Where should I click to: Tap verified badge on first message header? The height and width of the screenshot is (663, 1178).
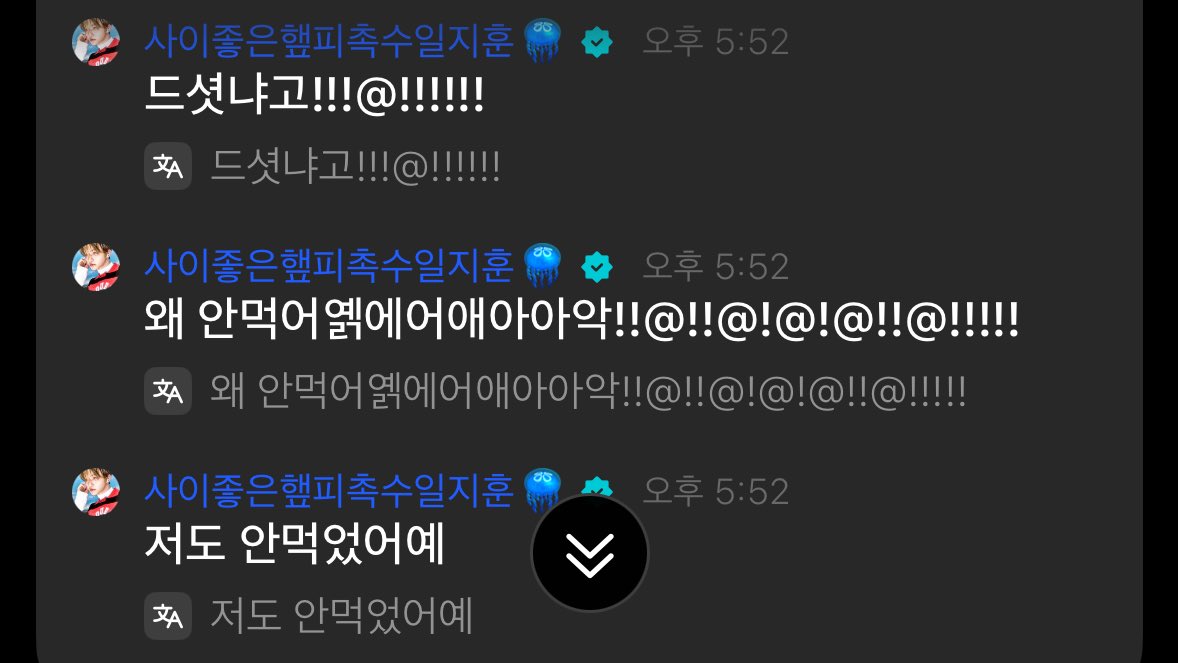(x=597, y=42)
